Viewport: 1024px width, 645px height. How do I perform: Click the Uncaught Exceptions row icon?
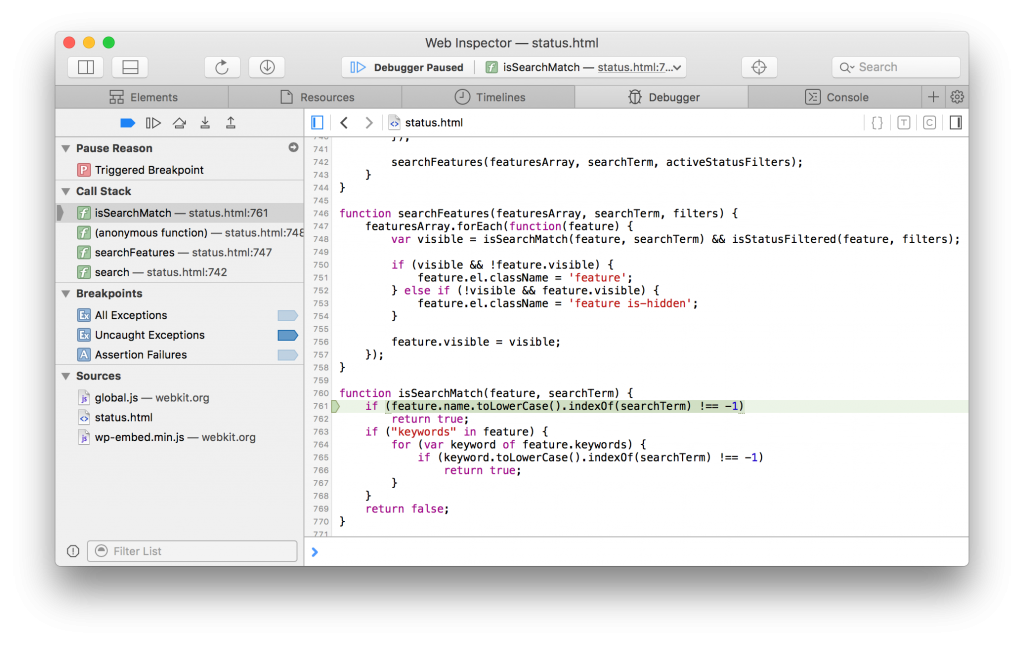pyautogui.click(x=84, y=335)
